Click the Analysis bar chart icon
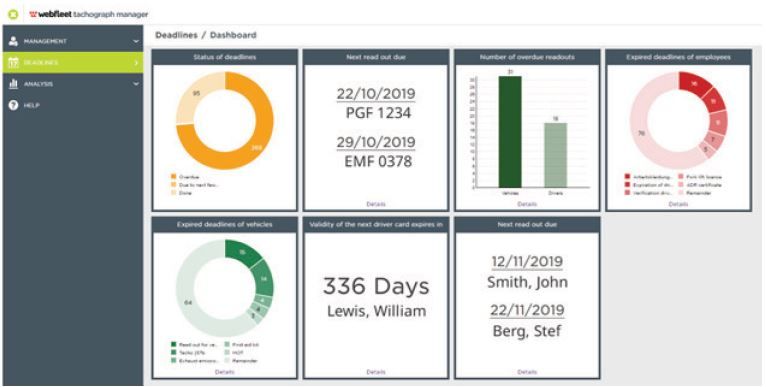Screen dimensions: 766x387 [x=13, y=84]
